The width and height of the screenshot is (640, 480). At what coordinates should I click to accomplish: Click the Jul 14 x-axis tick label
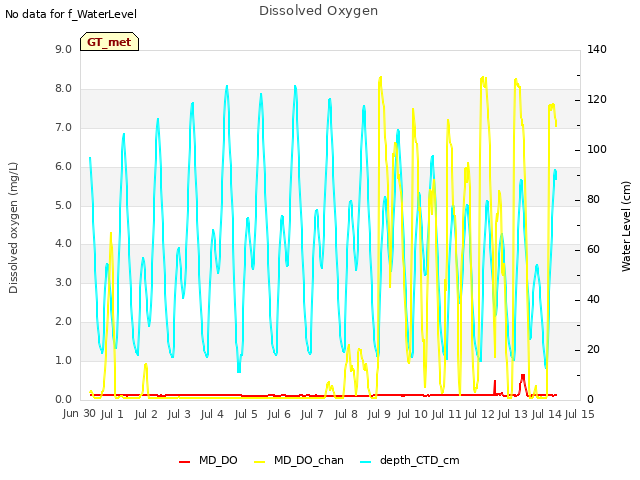(547, 414)
